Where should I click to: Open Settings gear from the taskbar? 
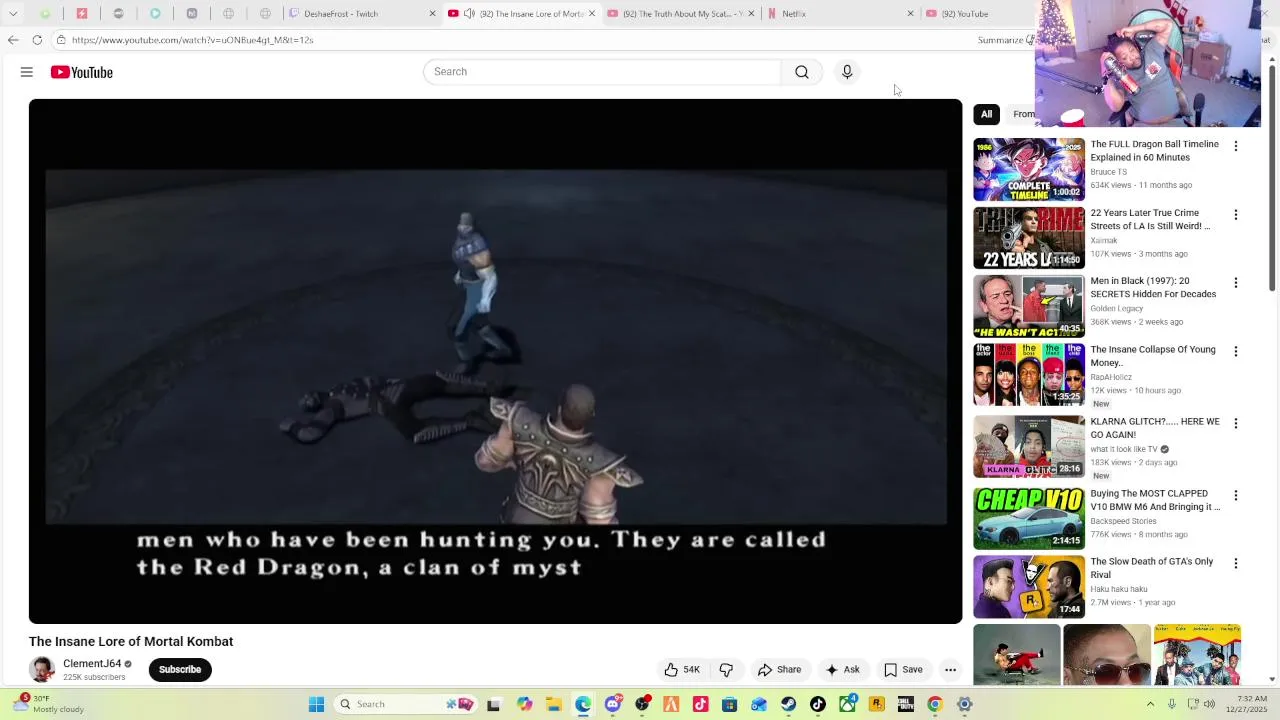(x=965, y=704)
